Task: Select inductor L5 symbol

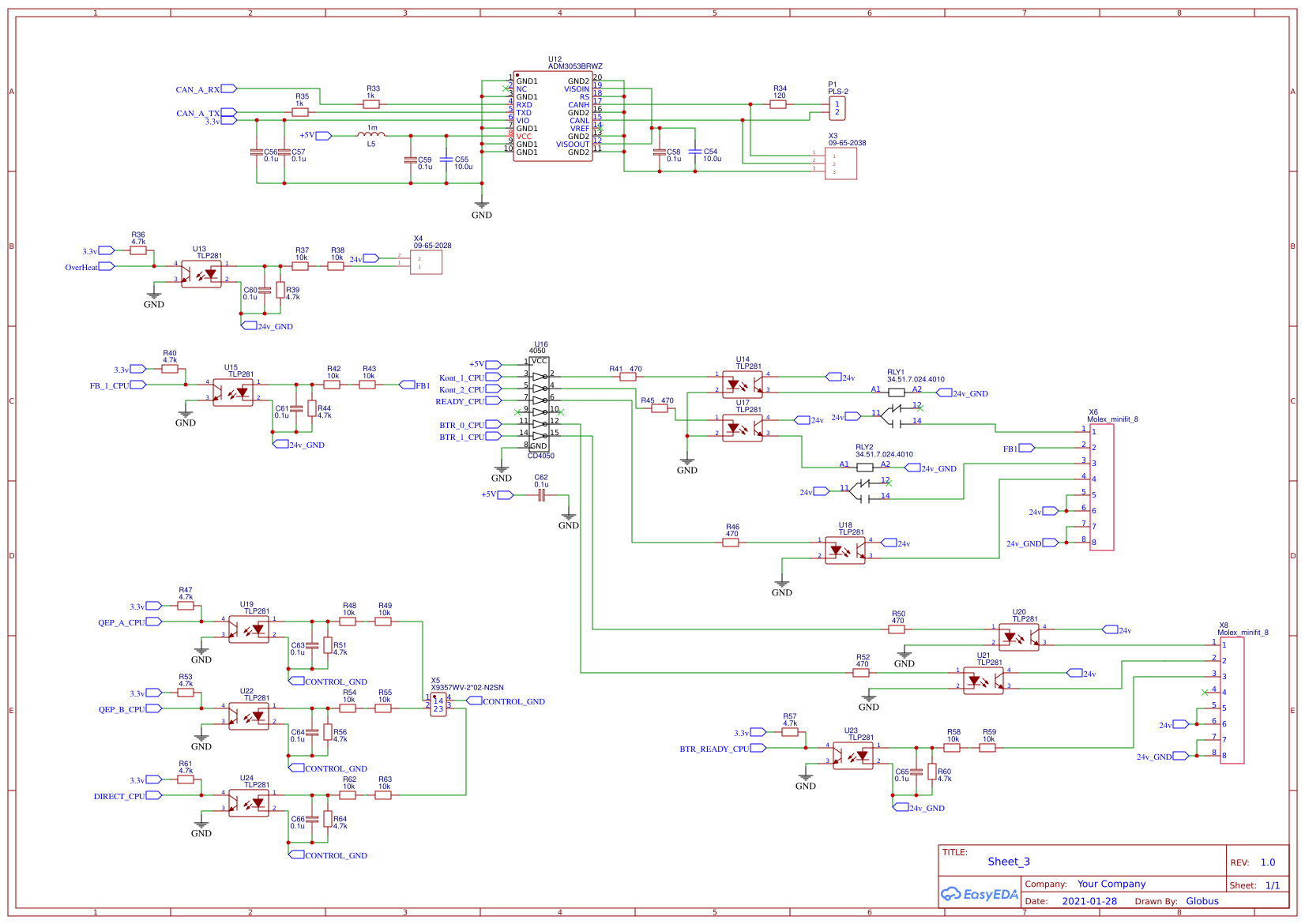Action: coord(371,135)
